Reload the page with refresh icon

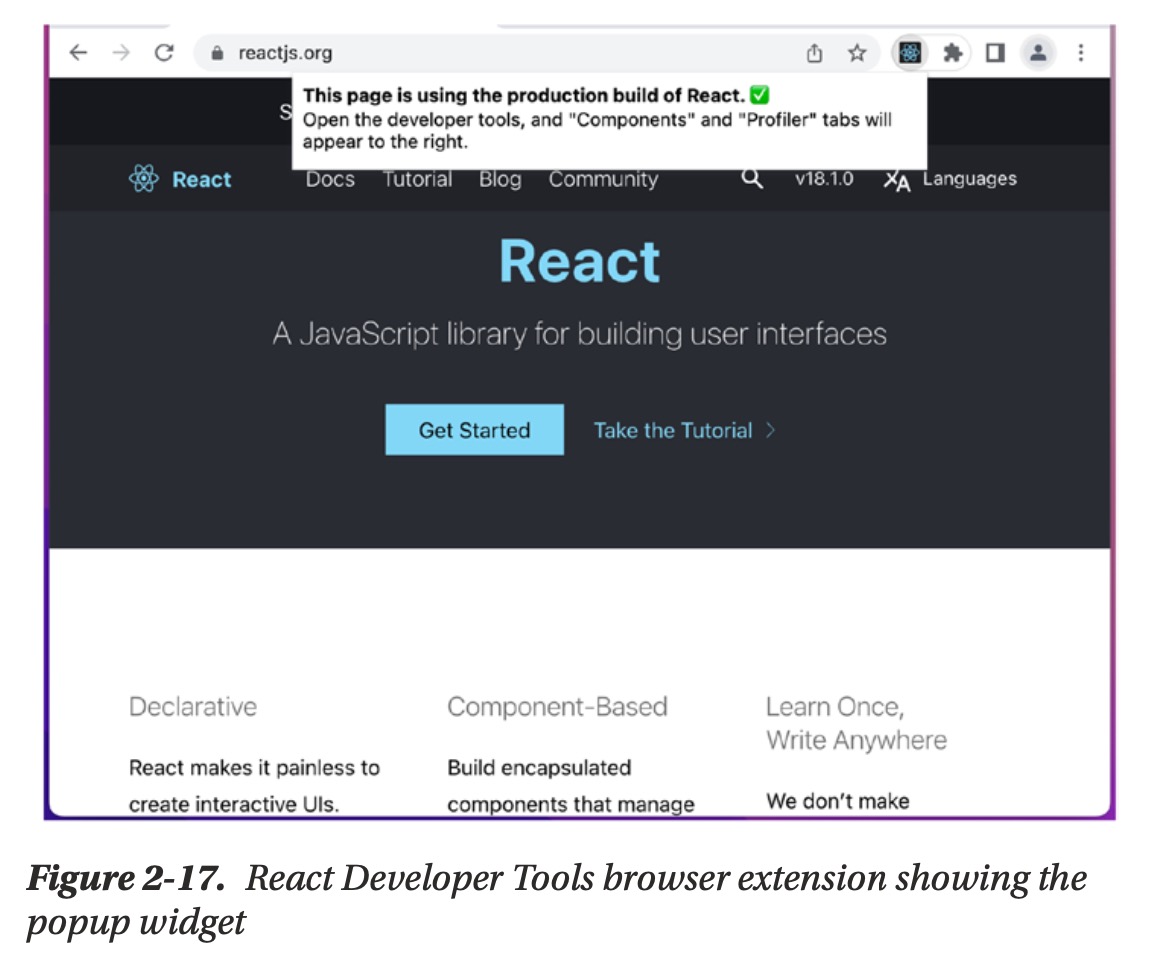pos(164,53)
